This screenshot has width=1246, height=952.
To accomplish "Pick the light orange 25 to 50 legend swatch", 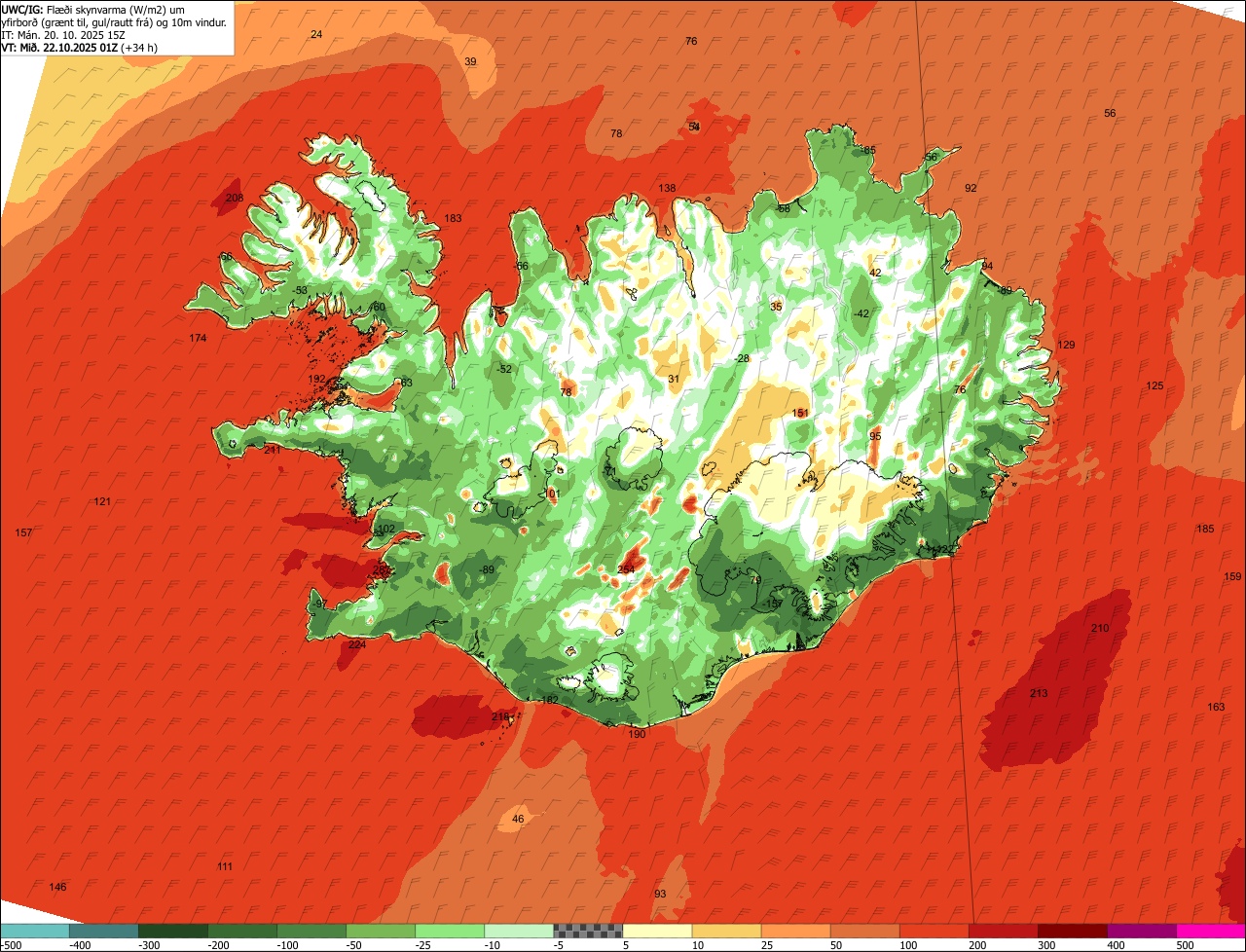I will (795, 932).
